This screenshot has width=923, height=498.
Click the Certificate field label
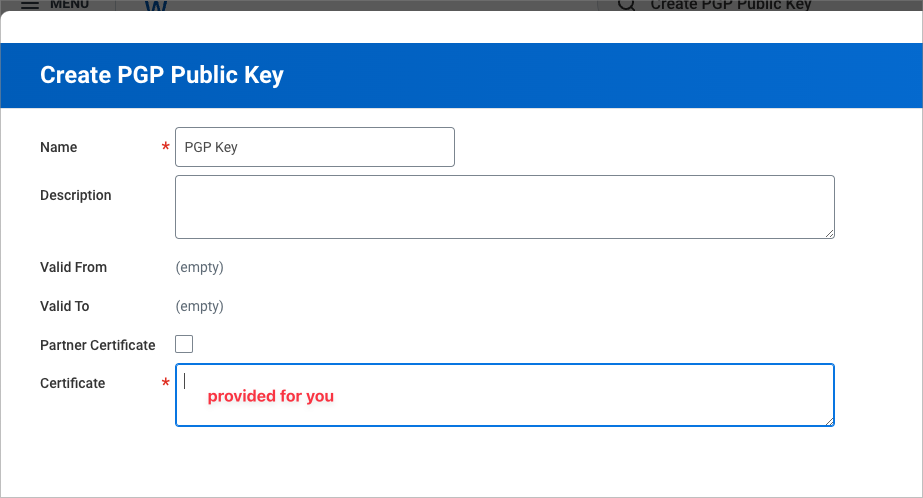pyautogui.click(x=73, y=383)
